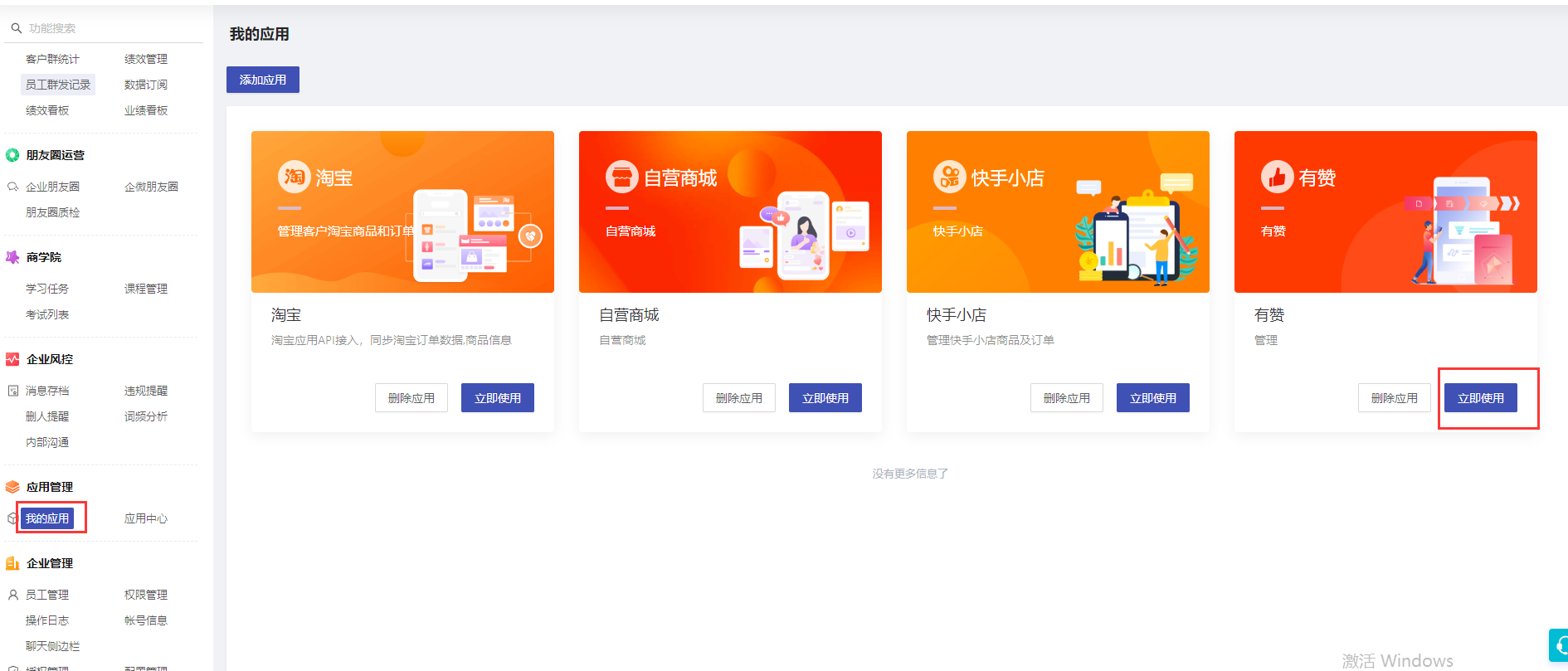Click the 快手小店 logo icon
The image size is (1568, 671).
949,177
